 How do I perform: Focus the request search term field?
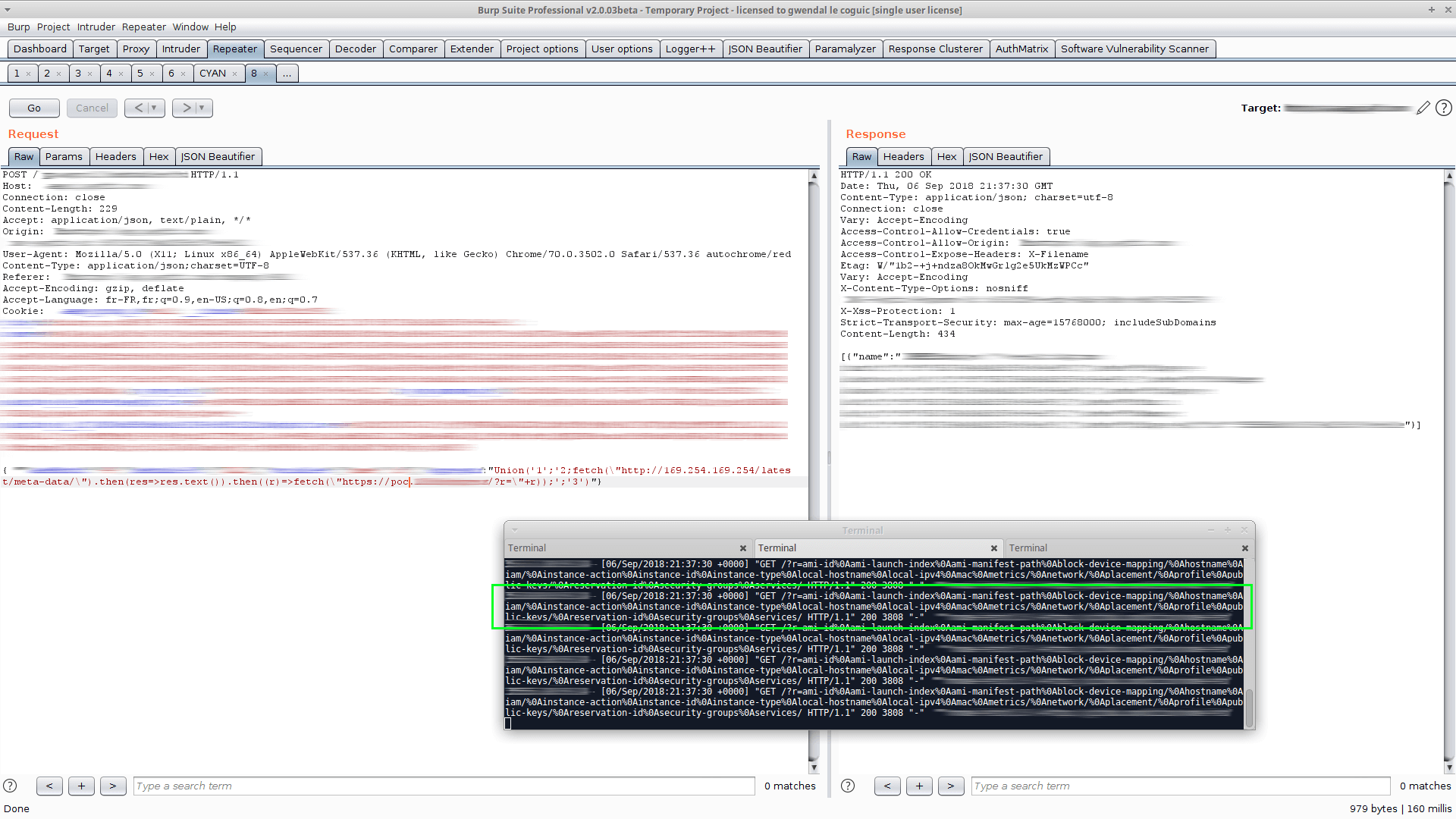click(444, 786)
